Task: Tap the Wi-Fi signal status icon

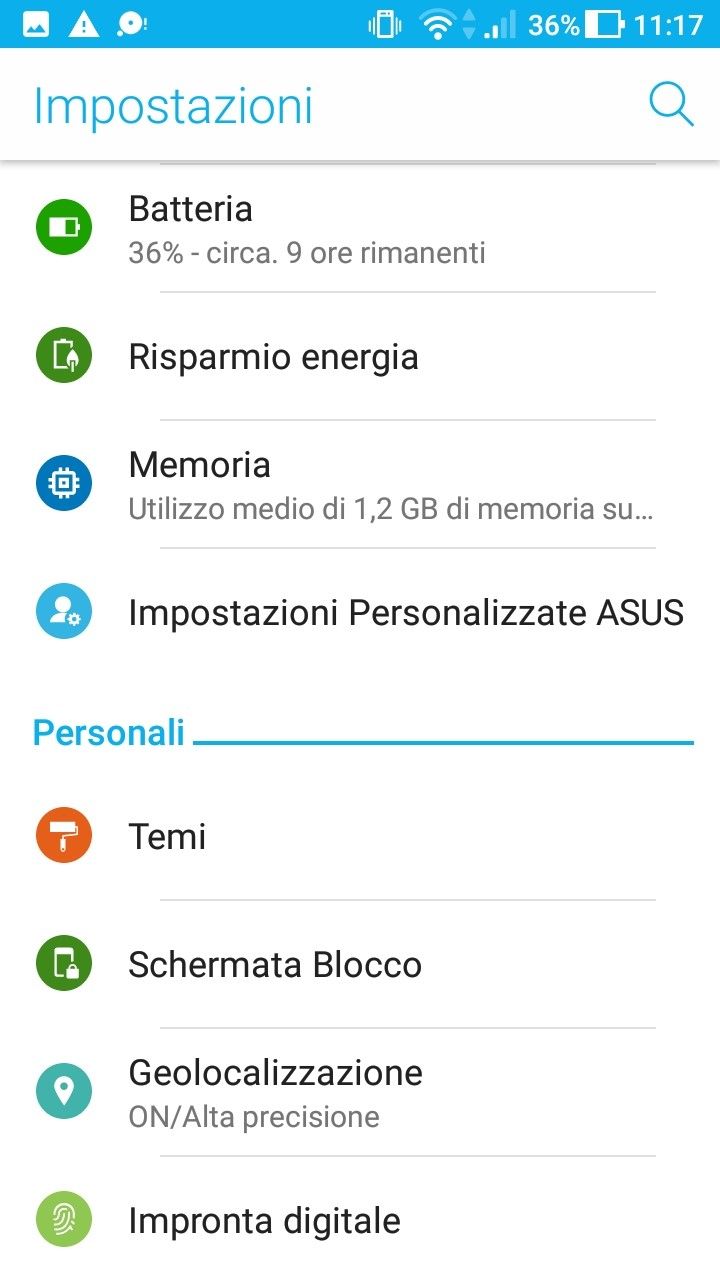Action: tap(437, 25)
